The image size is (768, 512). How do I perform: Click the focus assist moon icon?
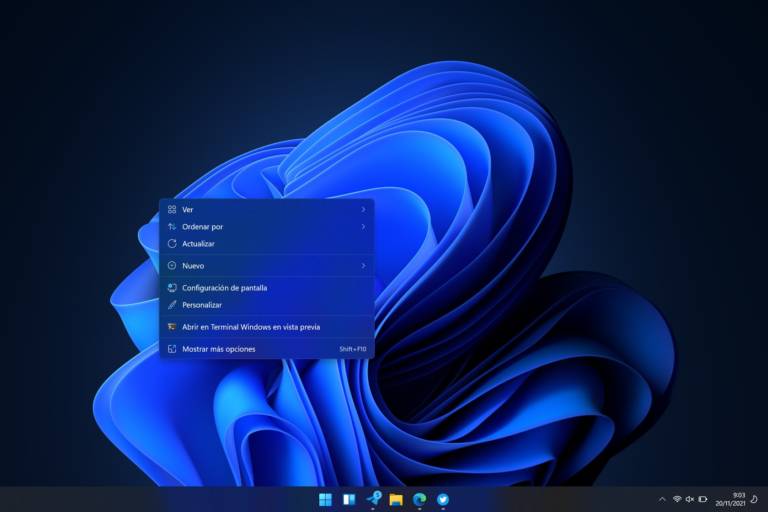(755, 499)
